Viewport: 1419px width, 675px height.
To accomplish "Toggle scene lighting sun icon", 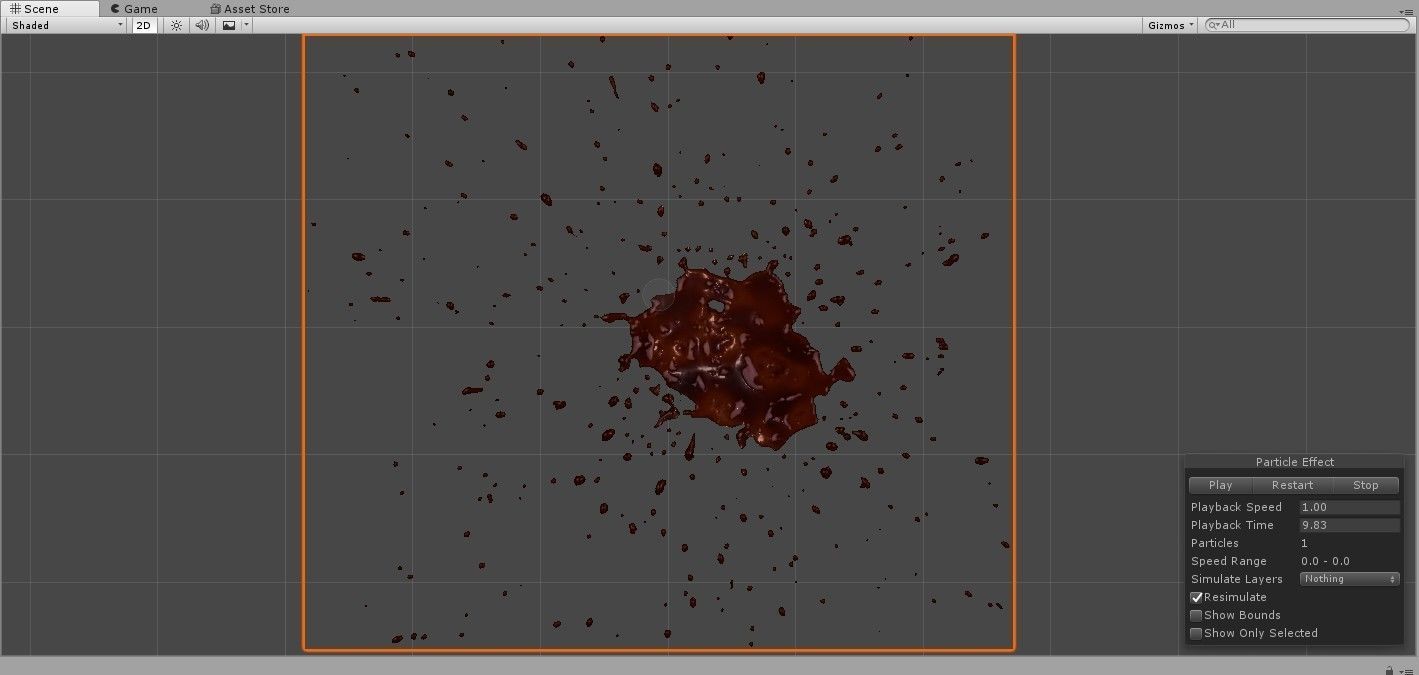I will coord(176,25).
